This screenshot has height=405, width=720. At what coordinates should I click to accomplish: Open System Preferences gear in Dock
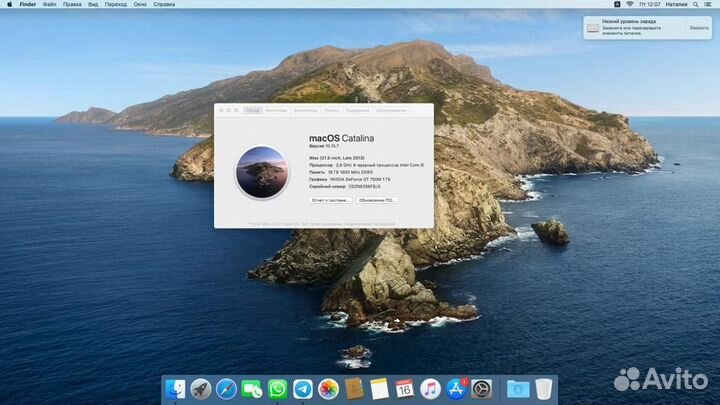click(x=482, y=389)
